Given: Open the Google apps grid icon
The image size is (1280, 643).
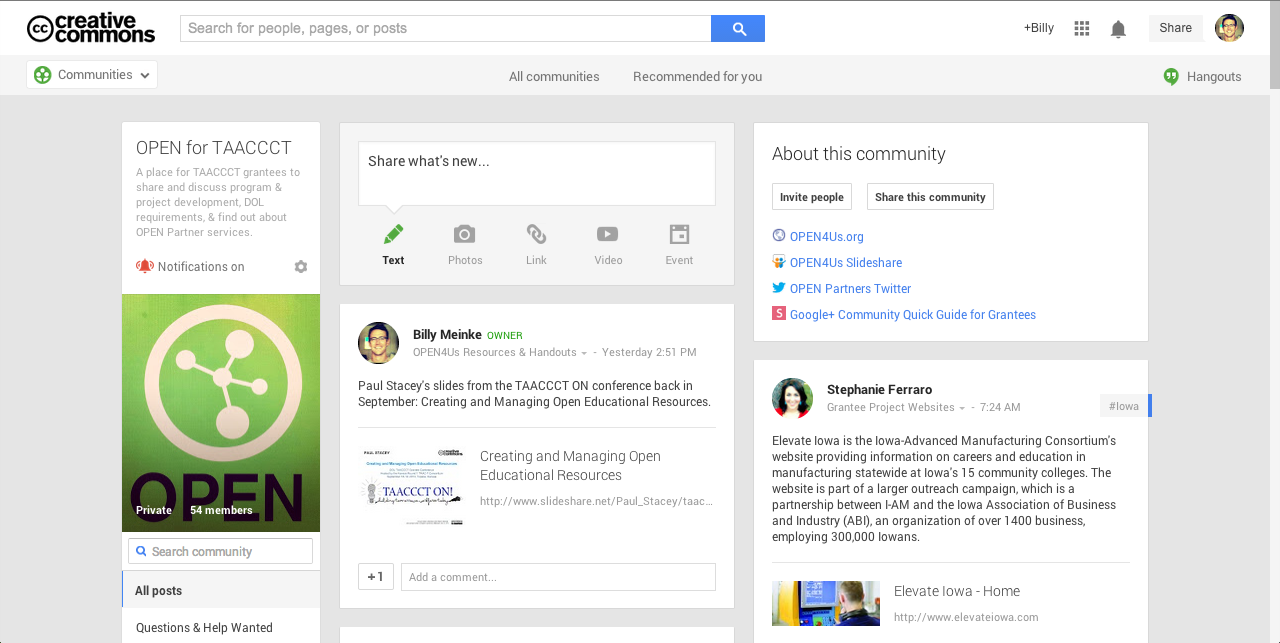Looking at the screenshot, I should (1082, 28).
